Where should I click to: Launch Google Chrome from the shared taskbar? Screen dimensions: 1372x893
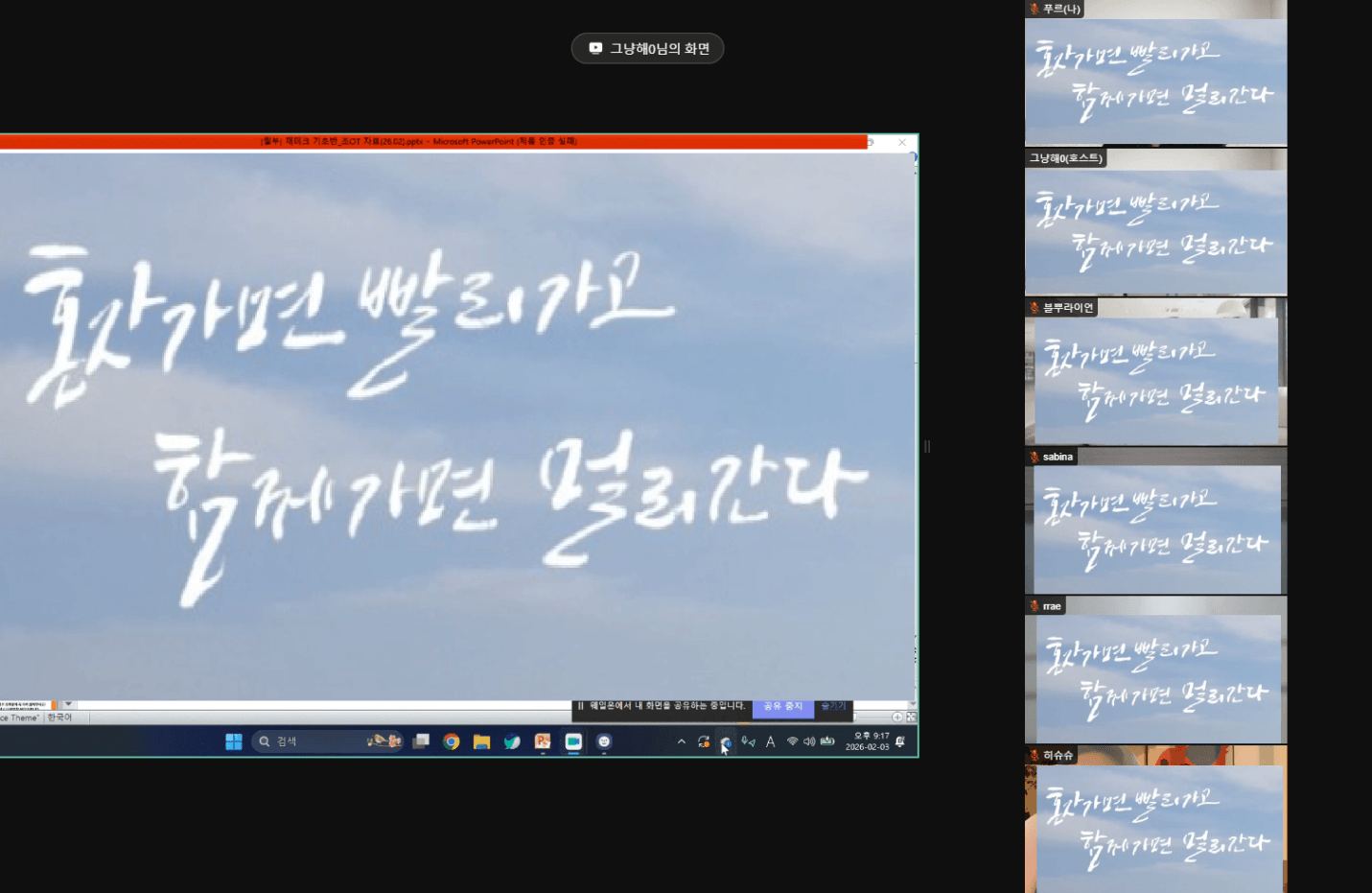point(452,741)
